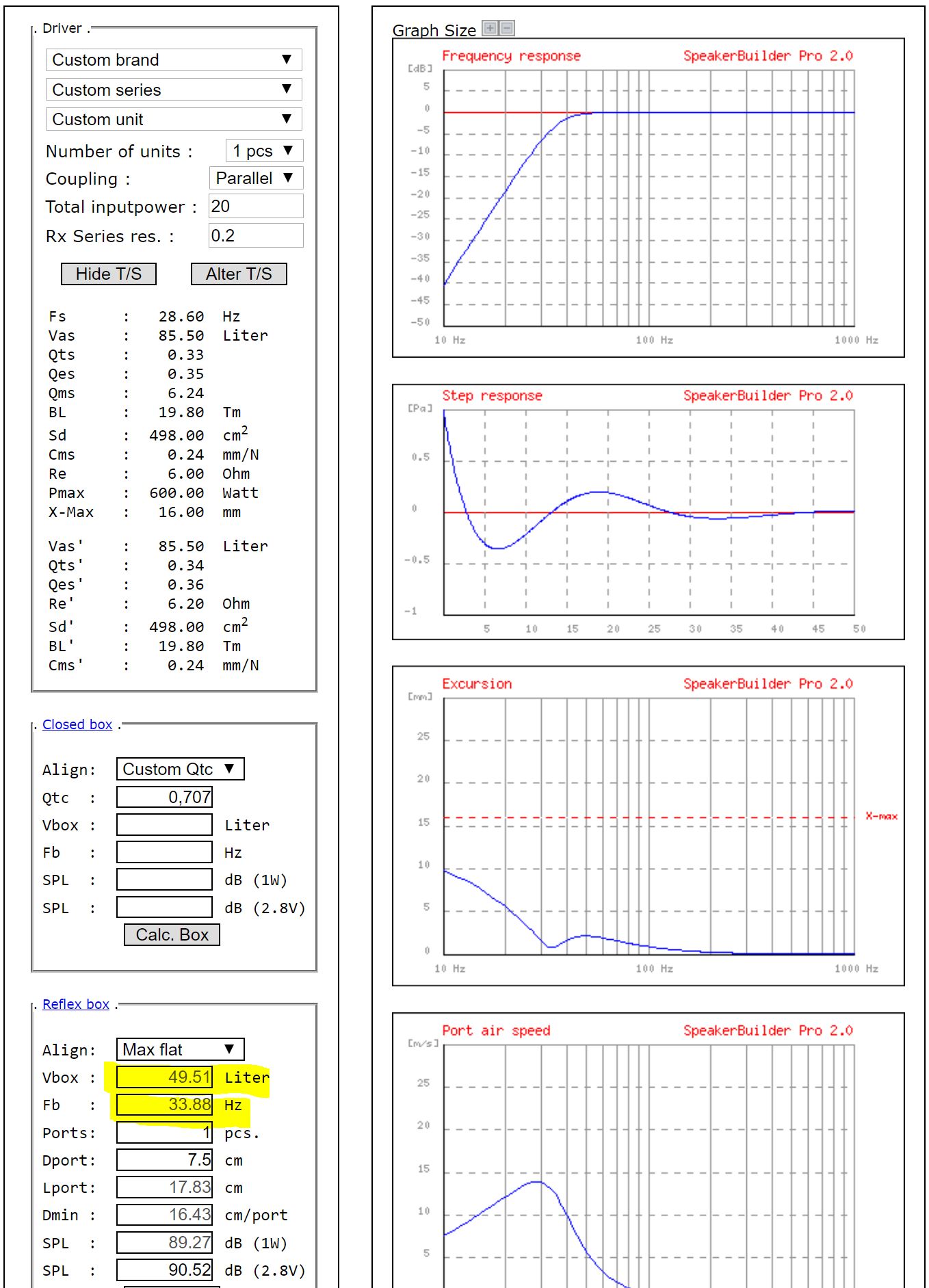
Task: Click the X-max label on Excursion graph
Action: [881, 816]
